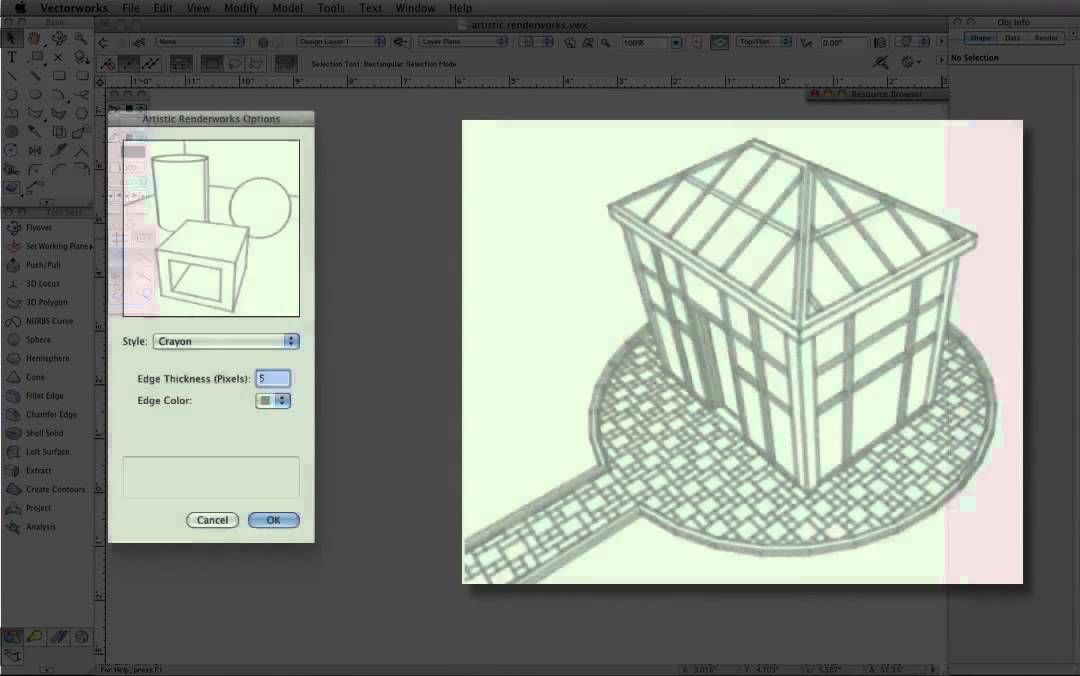Select the 3D Polygon tool
The width and height of the screenshot is (1080, 676).
47,302
